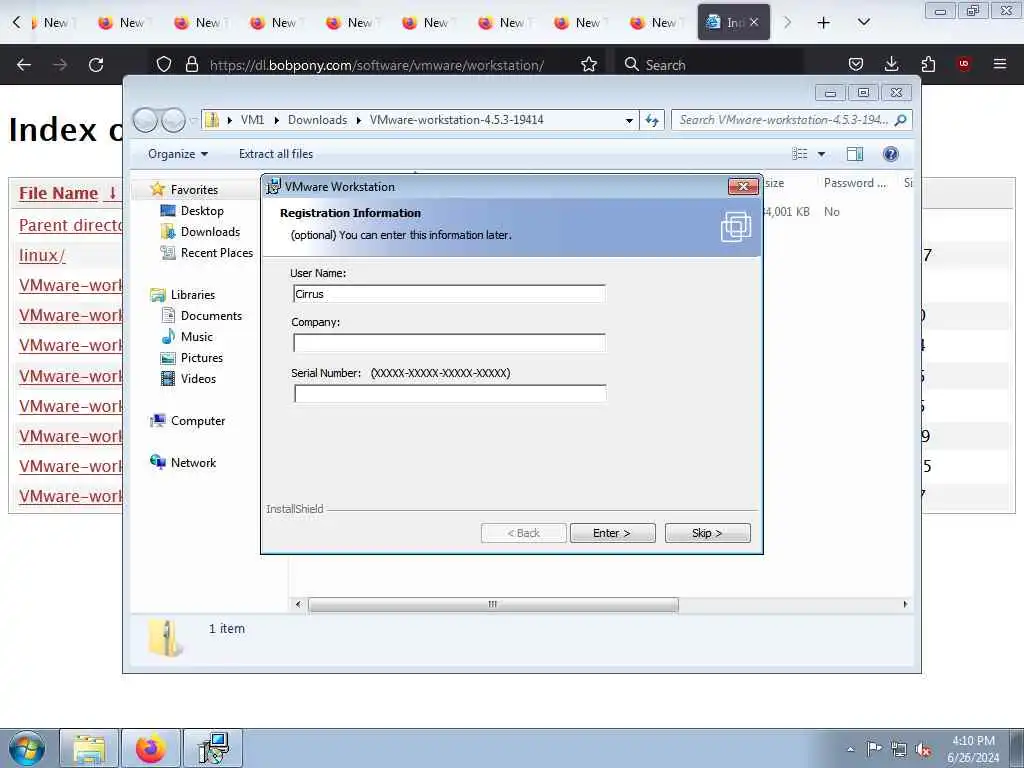
Task: Toggle the preview pane icon in Explorer
Action: [854, 154]
